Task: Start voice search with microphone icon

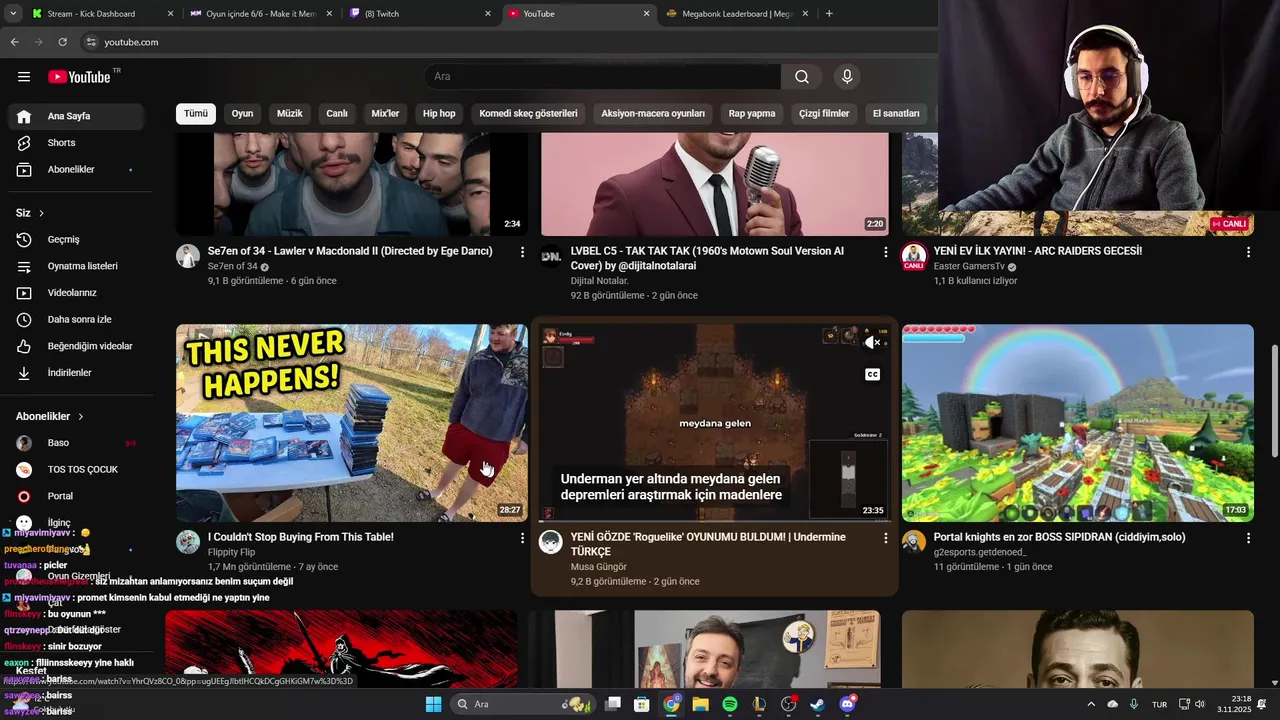Action: tap(847, 77)
